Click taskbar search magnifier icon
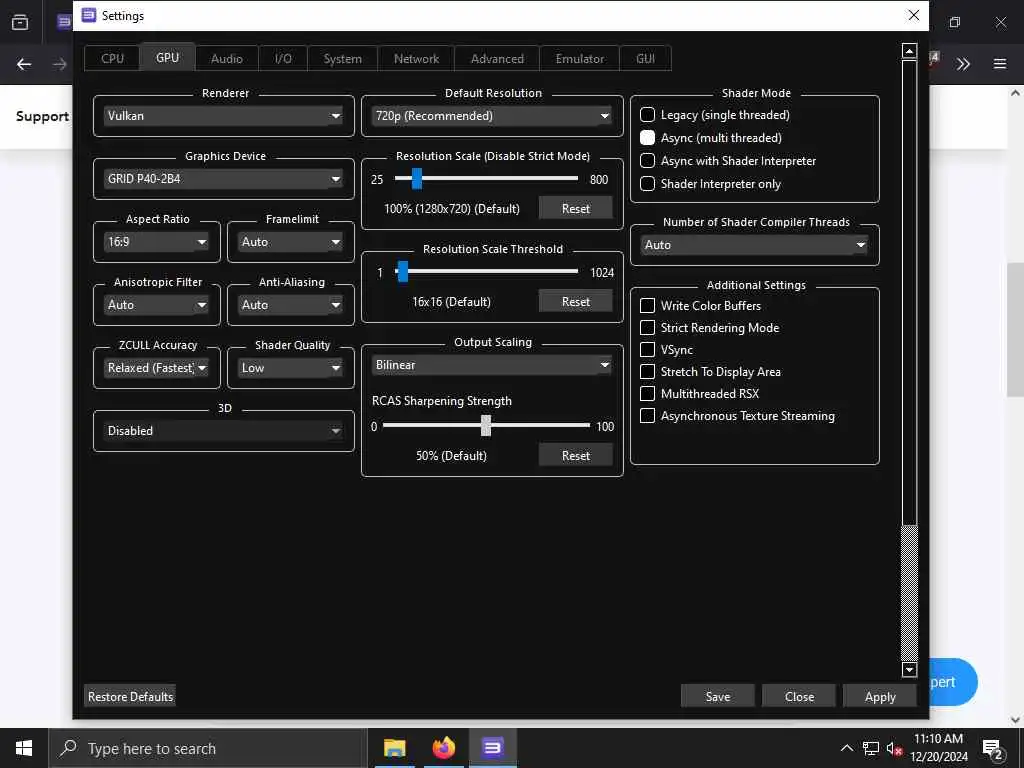 [69, 748]
